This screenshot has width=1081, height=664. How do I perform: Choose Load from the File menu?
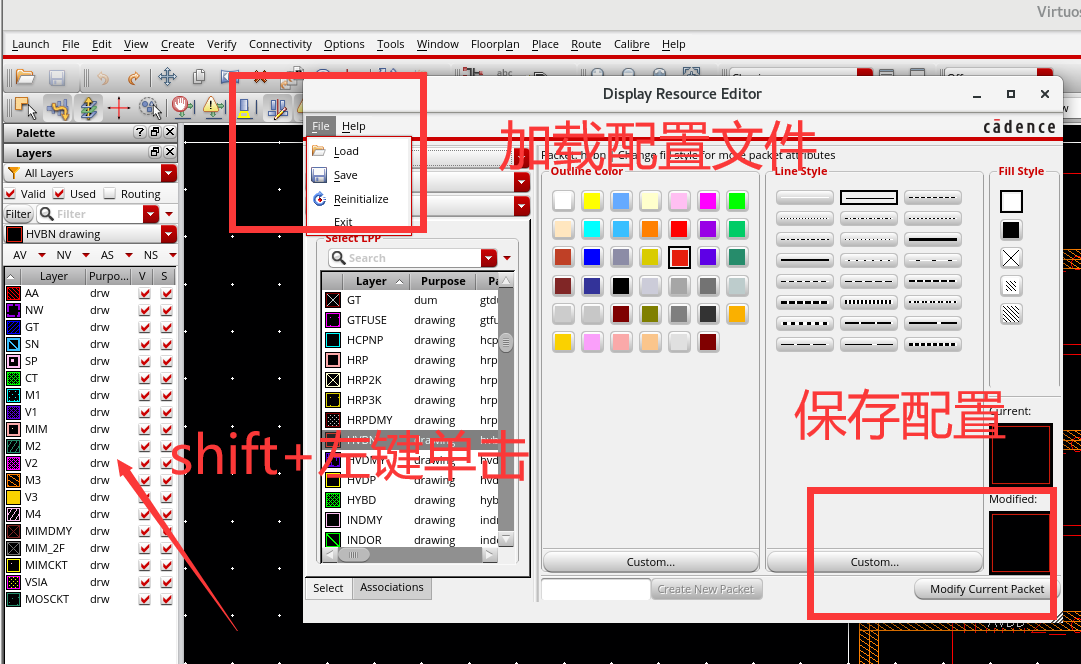click(x=346, y=151)
